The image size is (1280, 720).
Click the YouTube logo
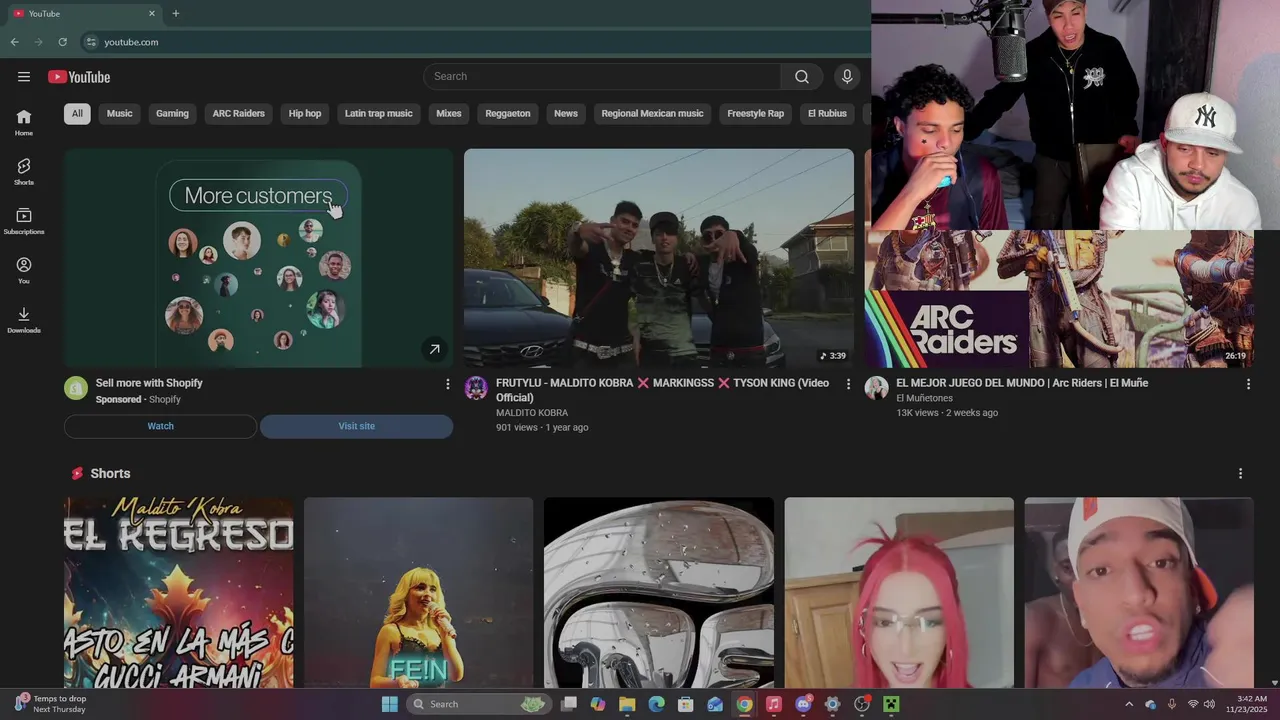[x=79, y=77]
